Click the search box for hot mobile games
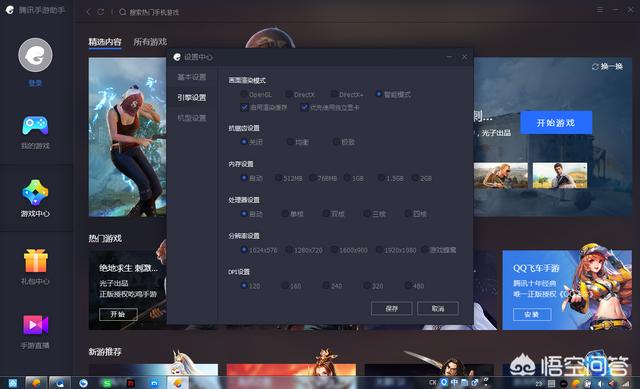The image size is (640, 389). 149,12
